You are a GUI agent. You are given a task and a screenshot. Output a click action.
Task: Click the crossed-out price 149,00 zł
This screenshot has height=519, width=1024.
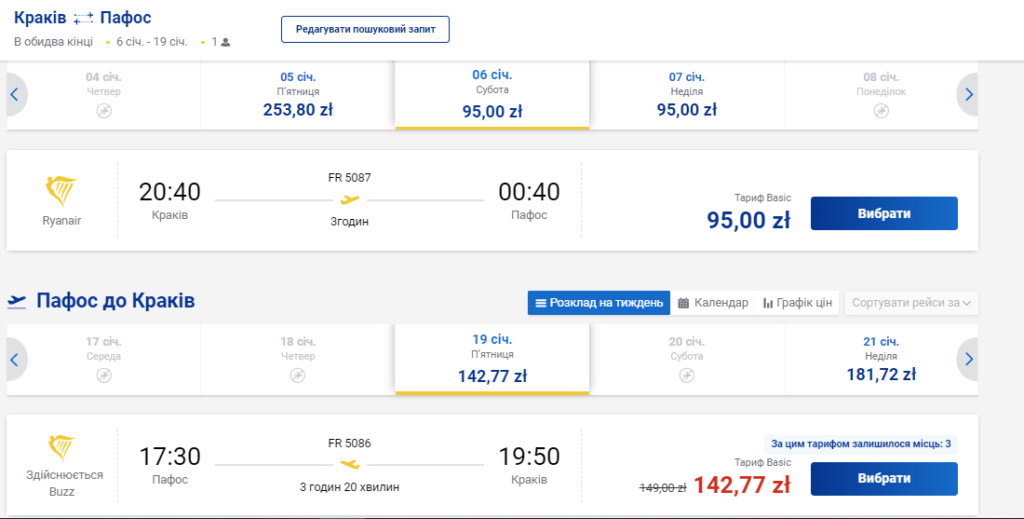tap(662, 487)
